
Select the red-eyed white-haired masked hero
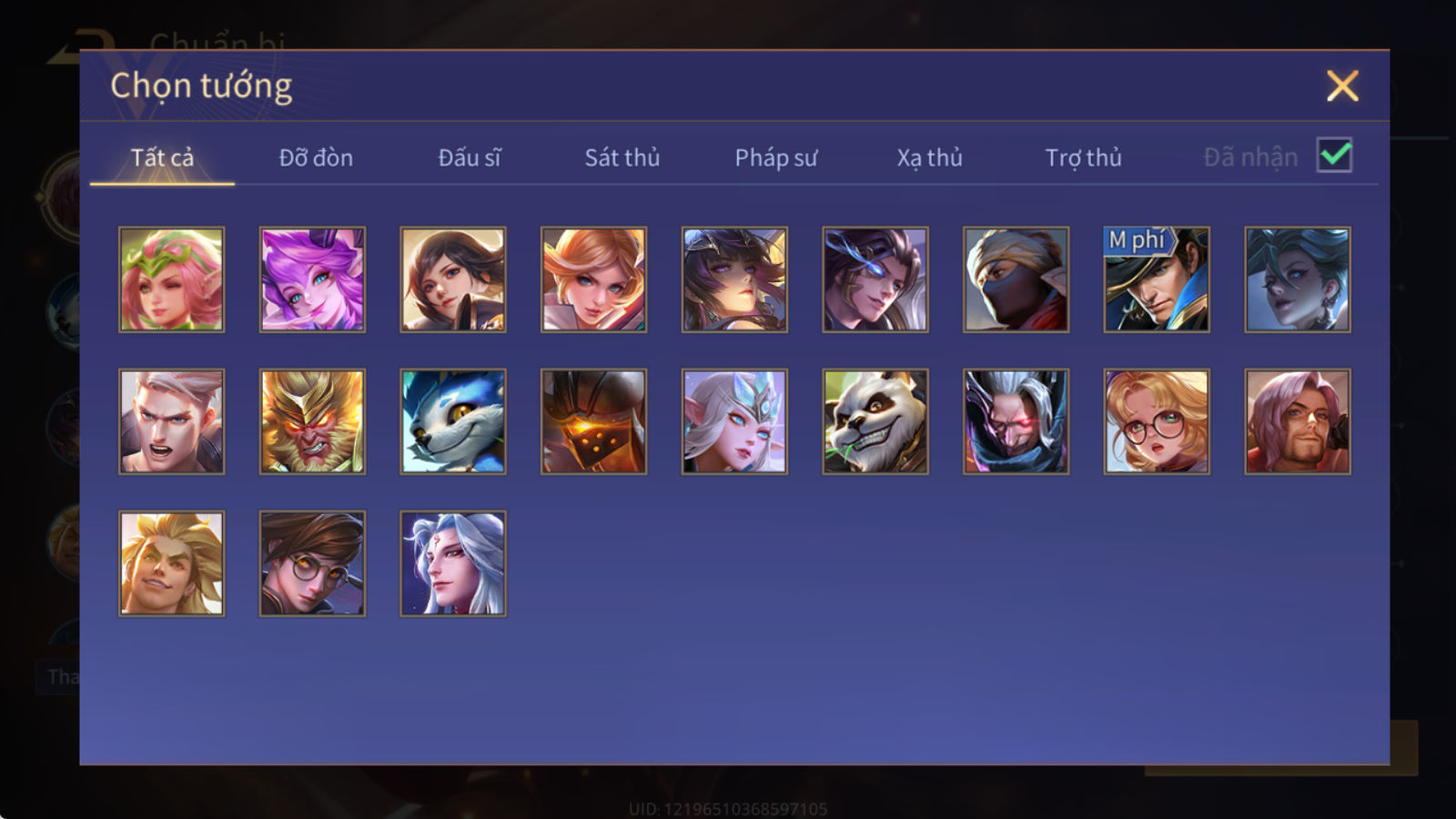pyautogui.click(x=1016, y=421)
